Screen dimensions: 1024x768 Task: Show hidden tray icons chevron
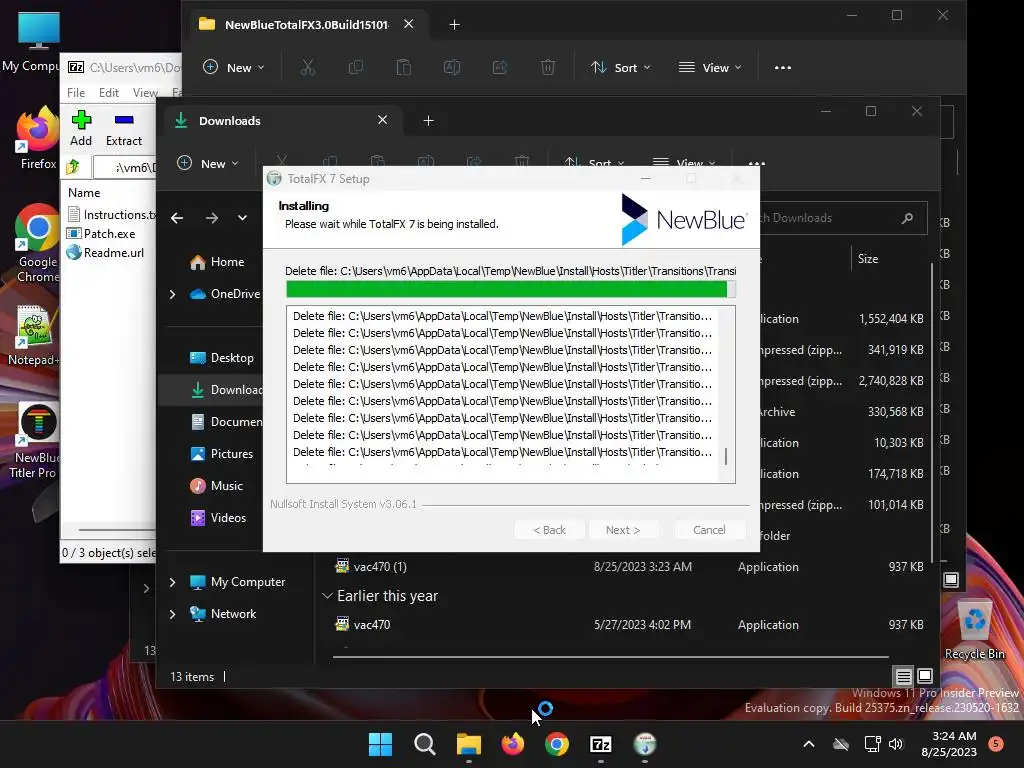tap(808, 744)
